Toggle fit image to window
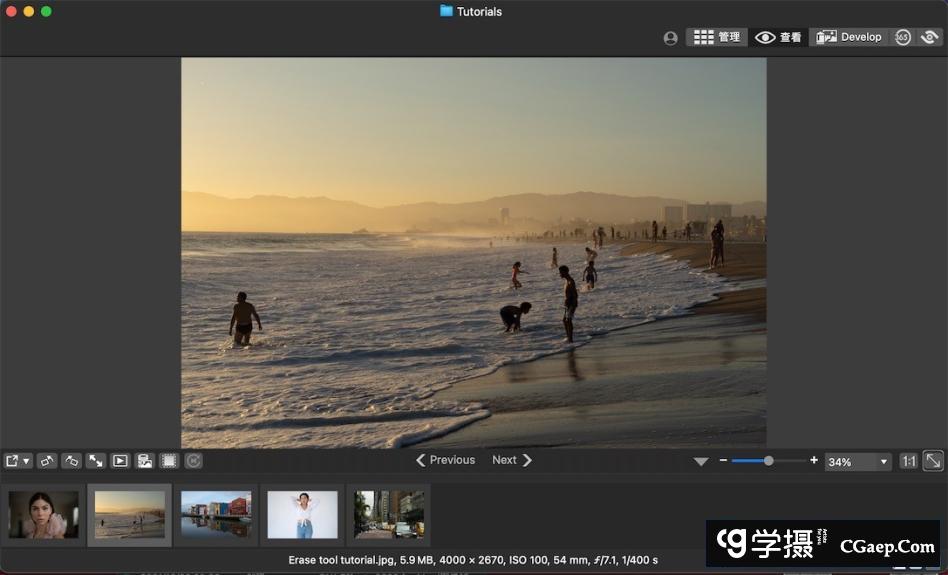This screenshot has height=575, width=948. [932, 461]
